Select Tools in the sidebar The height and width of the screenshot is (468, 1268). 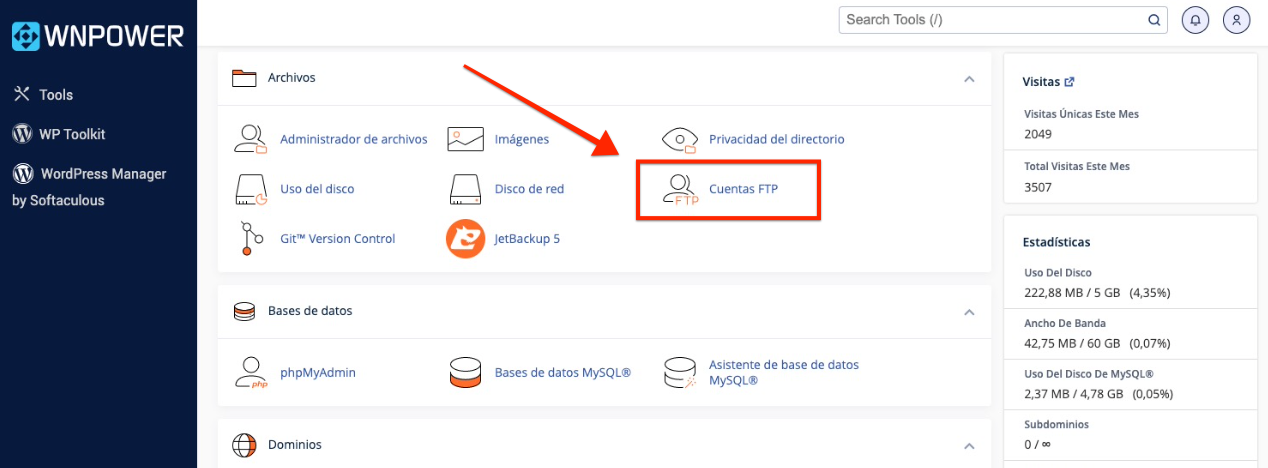pos(56,95)
